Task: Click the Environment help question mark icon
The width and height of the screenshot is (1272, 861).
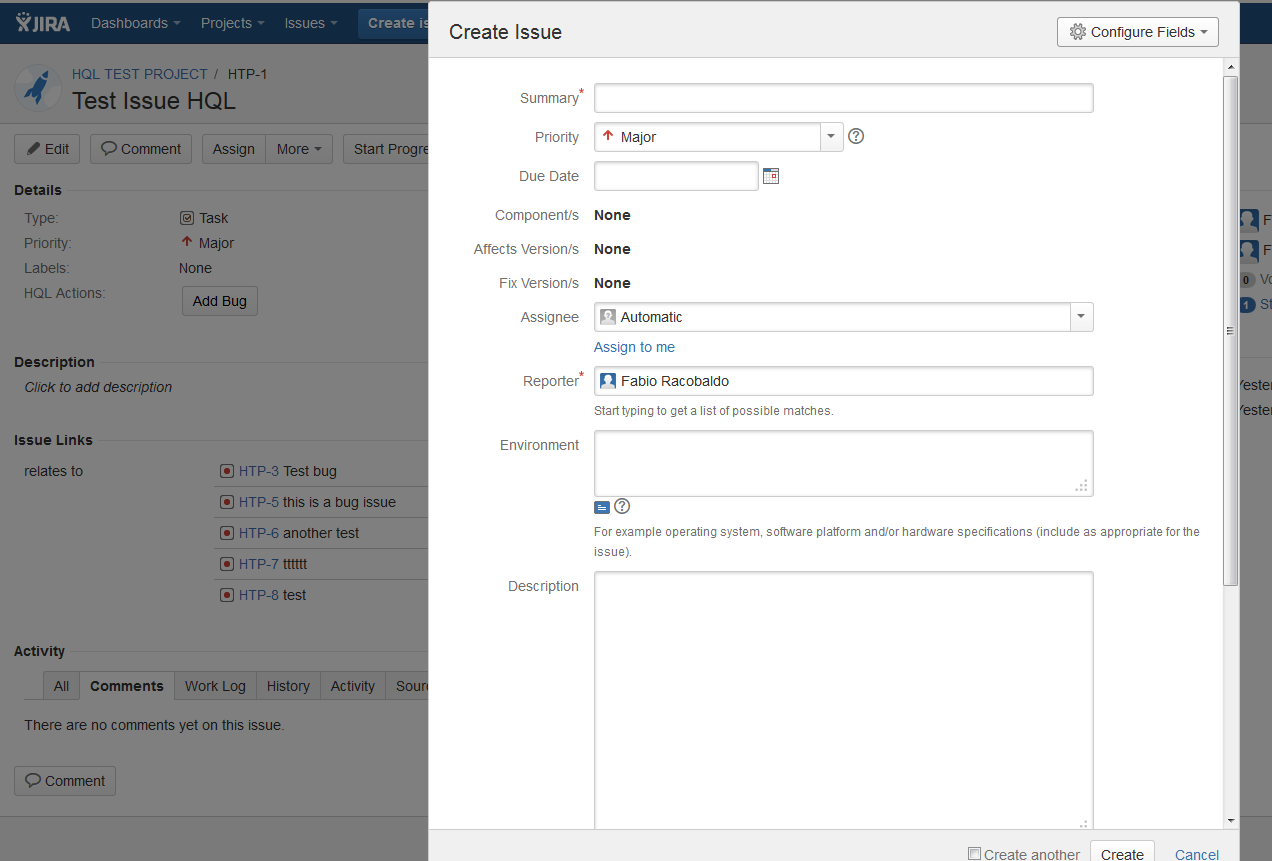Action: pos(622,506)
